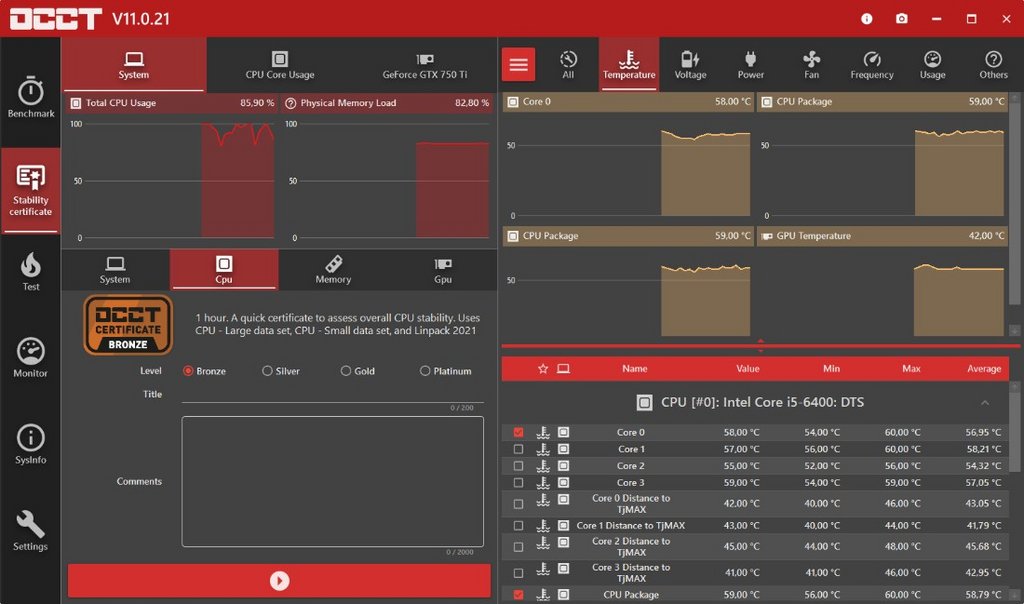Check Core 3 Distance to TjMAX checkbox
Image resolution: width=1024 pixels, height=604 pixels.
519,573
